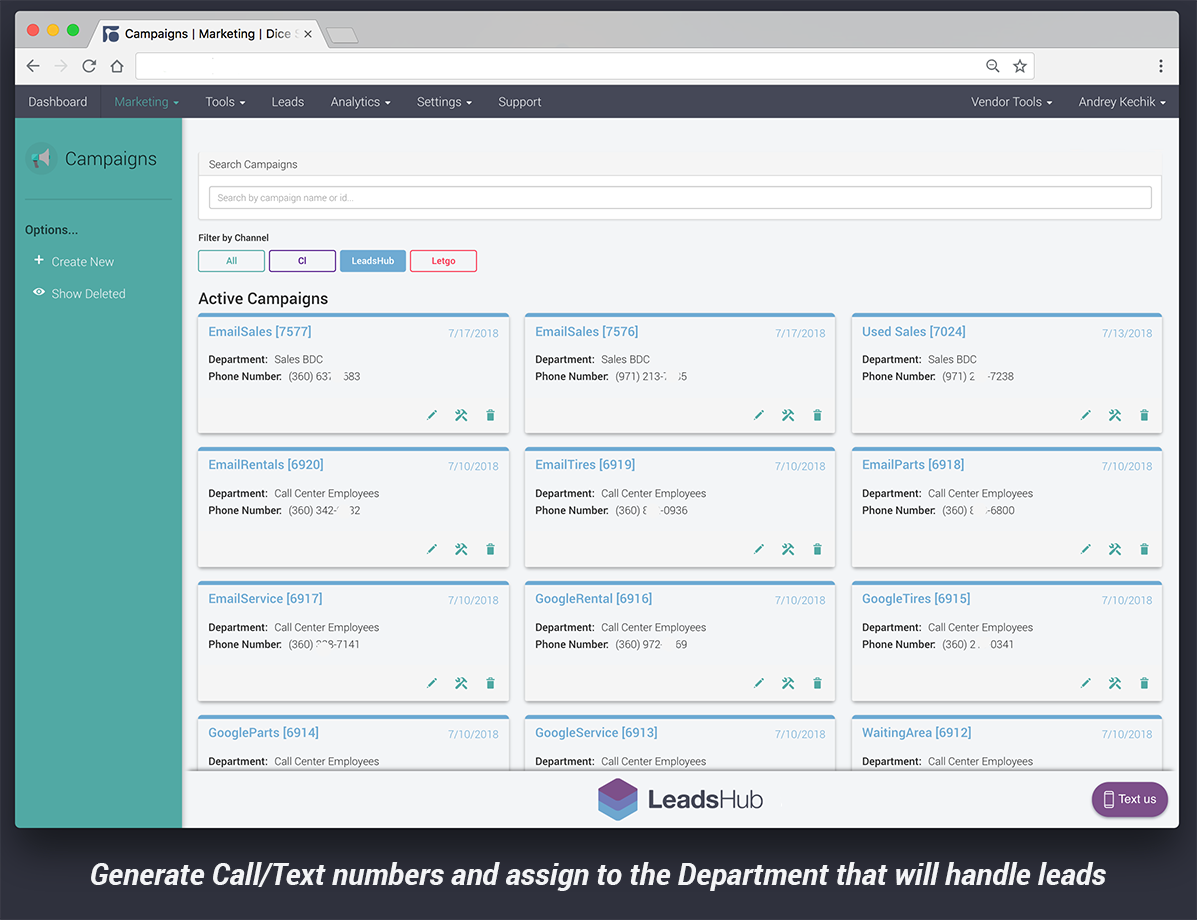Open the GoogleRental [6916] campaign title link
The height and width of the screenshot is (920, 1197).
(x=593, y=599)
